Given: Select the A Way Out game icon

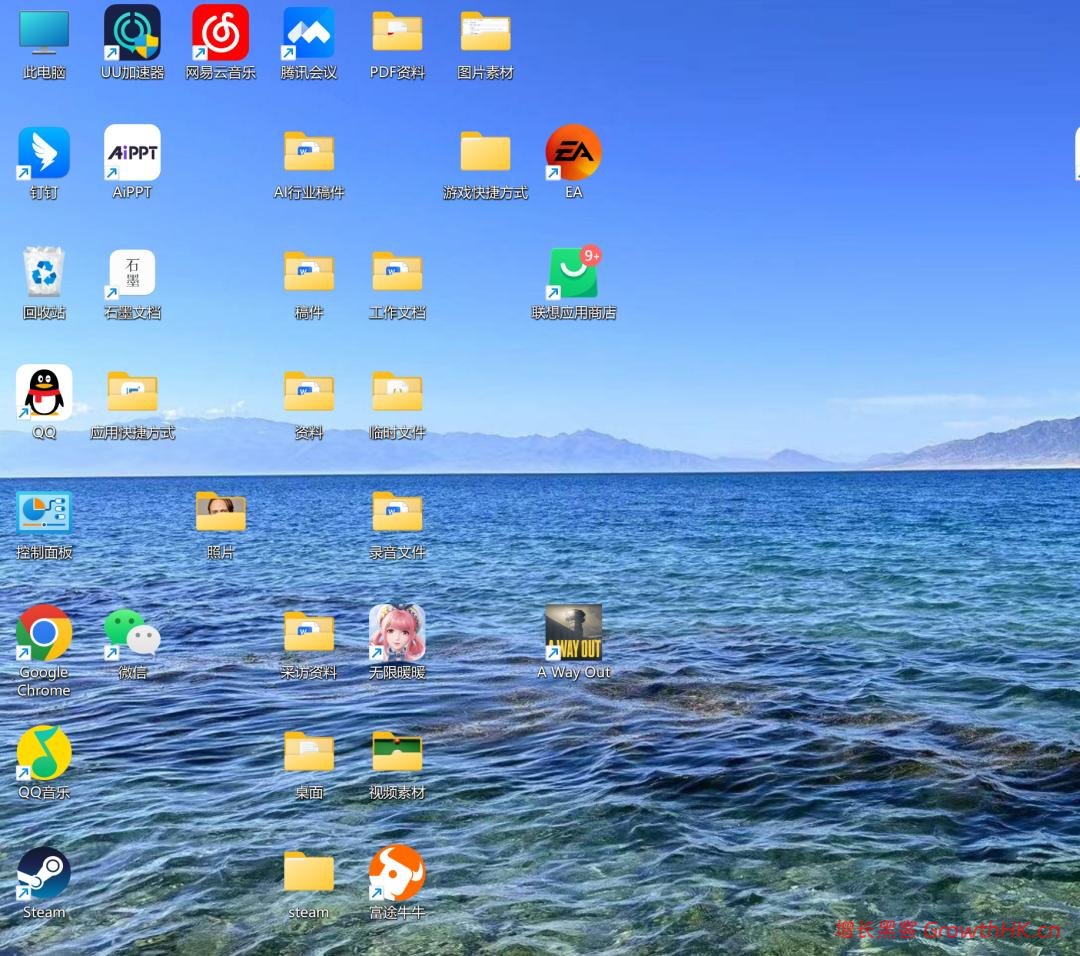Looking at the screenshot, I should (573, 632).
